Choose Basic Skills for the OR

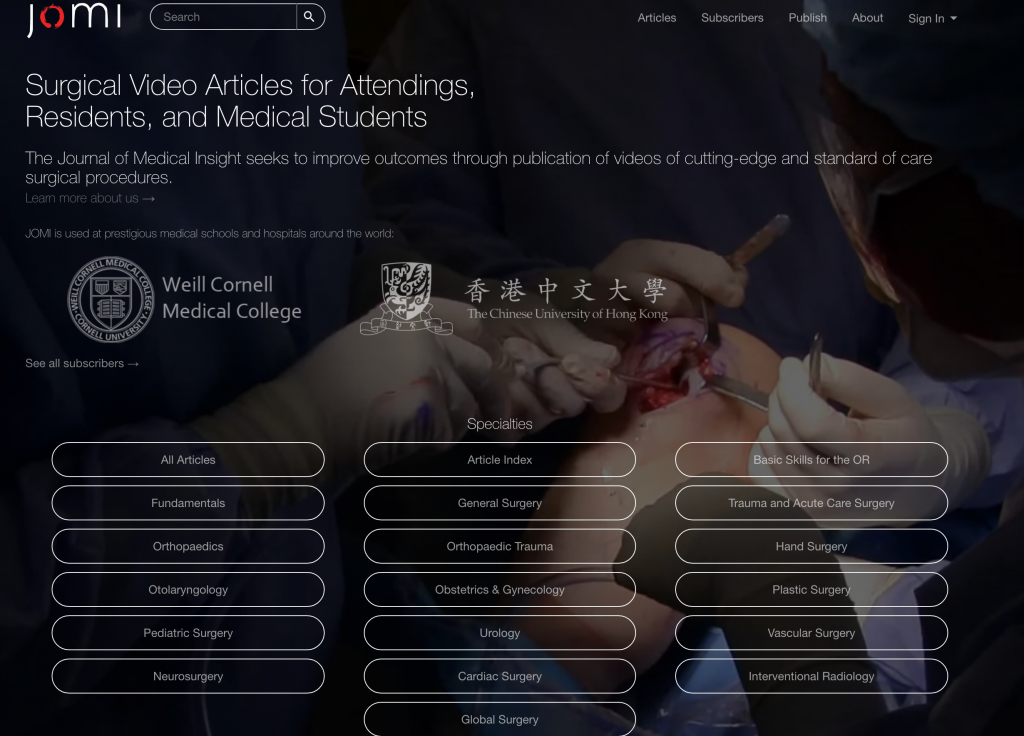coord(811,460)
